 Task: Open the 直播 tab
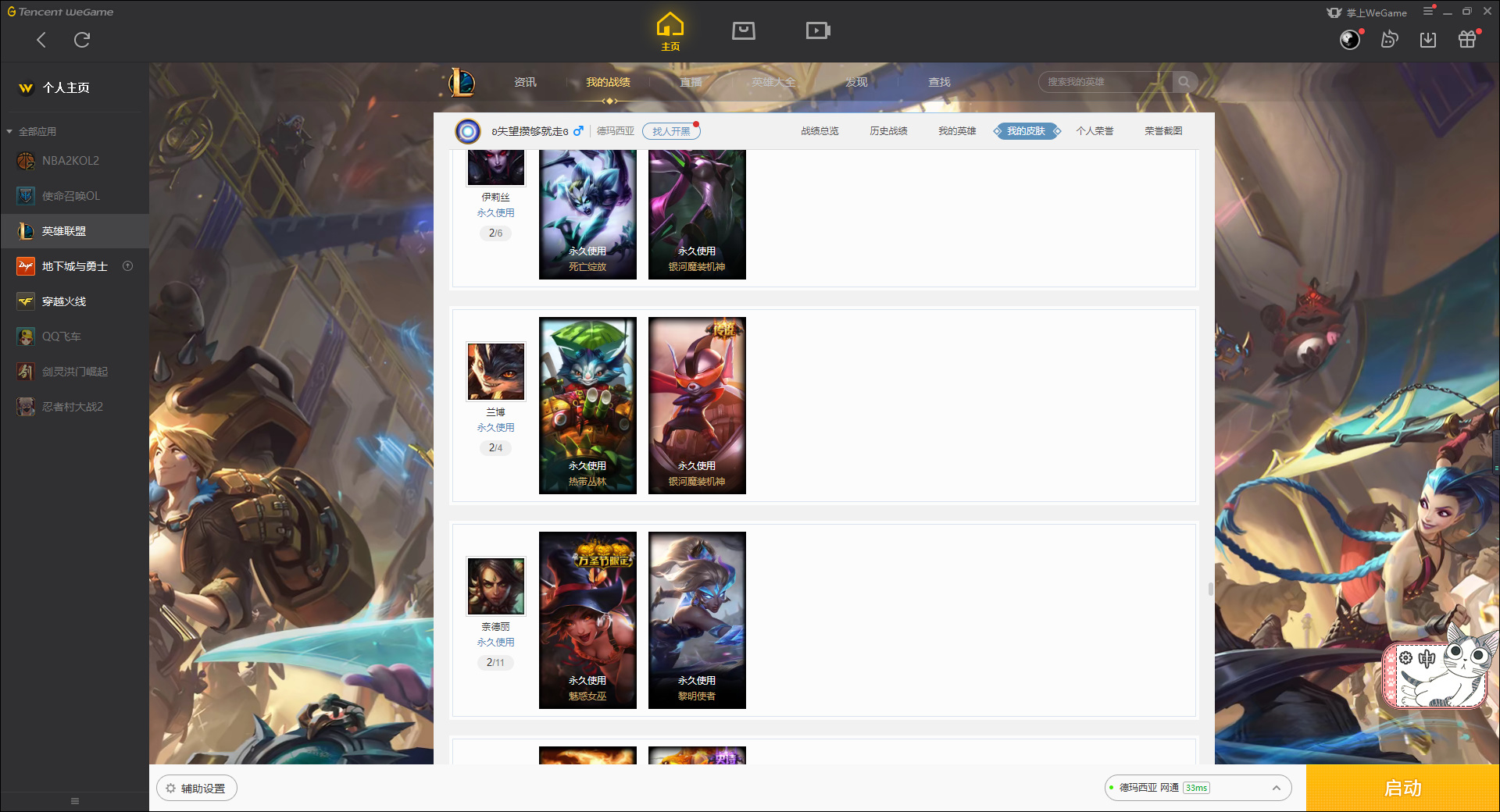click(x=691, y=82)
